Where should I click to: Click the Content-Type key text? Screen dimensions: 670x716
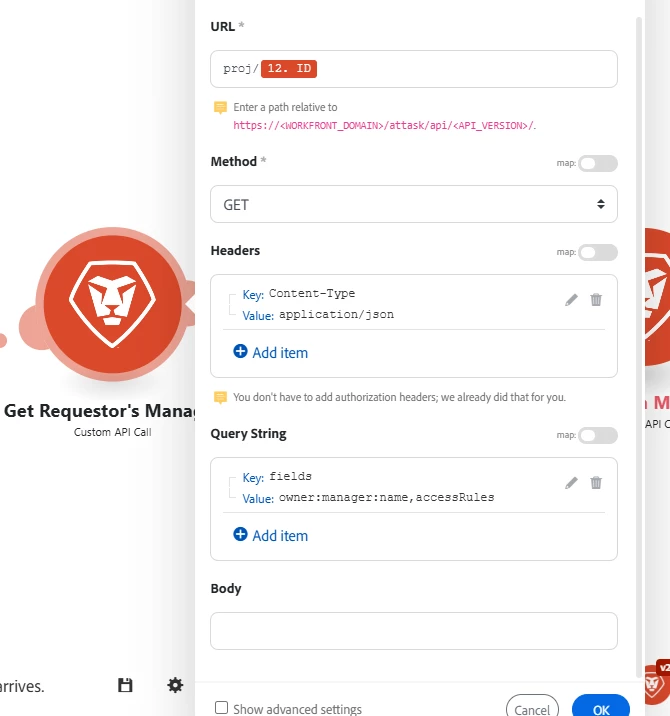311,293
